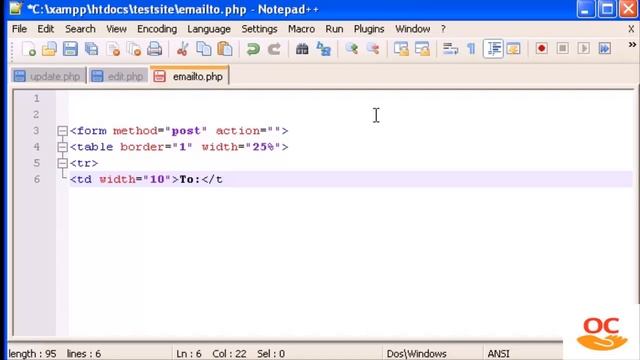Place cursor on td width line
Viewport: 640px width, 360px height.
(146, 179)
